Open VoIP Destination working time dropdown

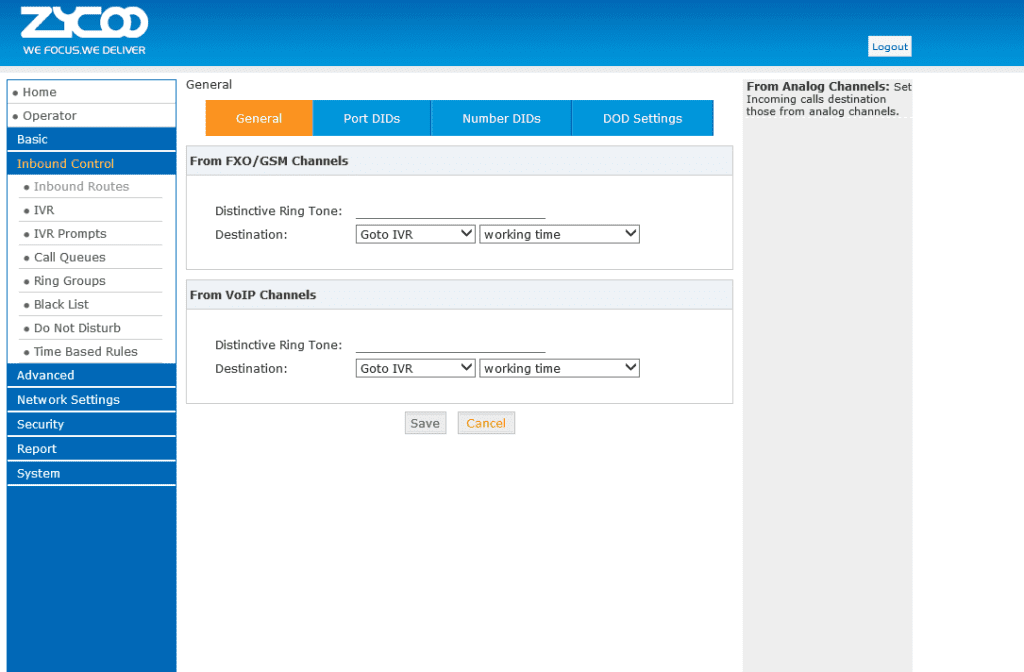(x=559, y=369)
